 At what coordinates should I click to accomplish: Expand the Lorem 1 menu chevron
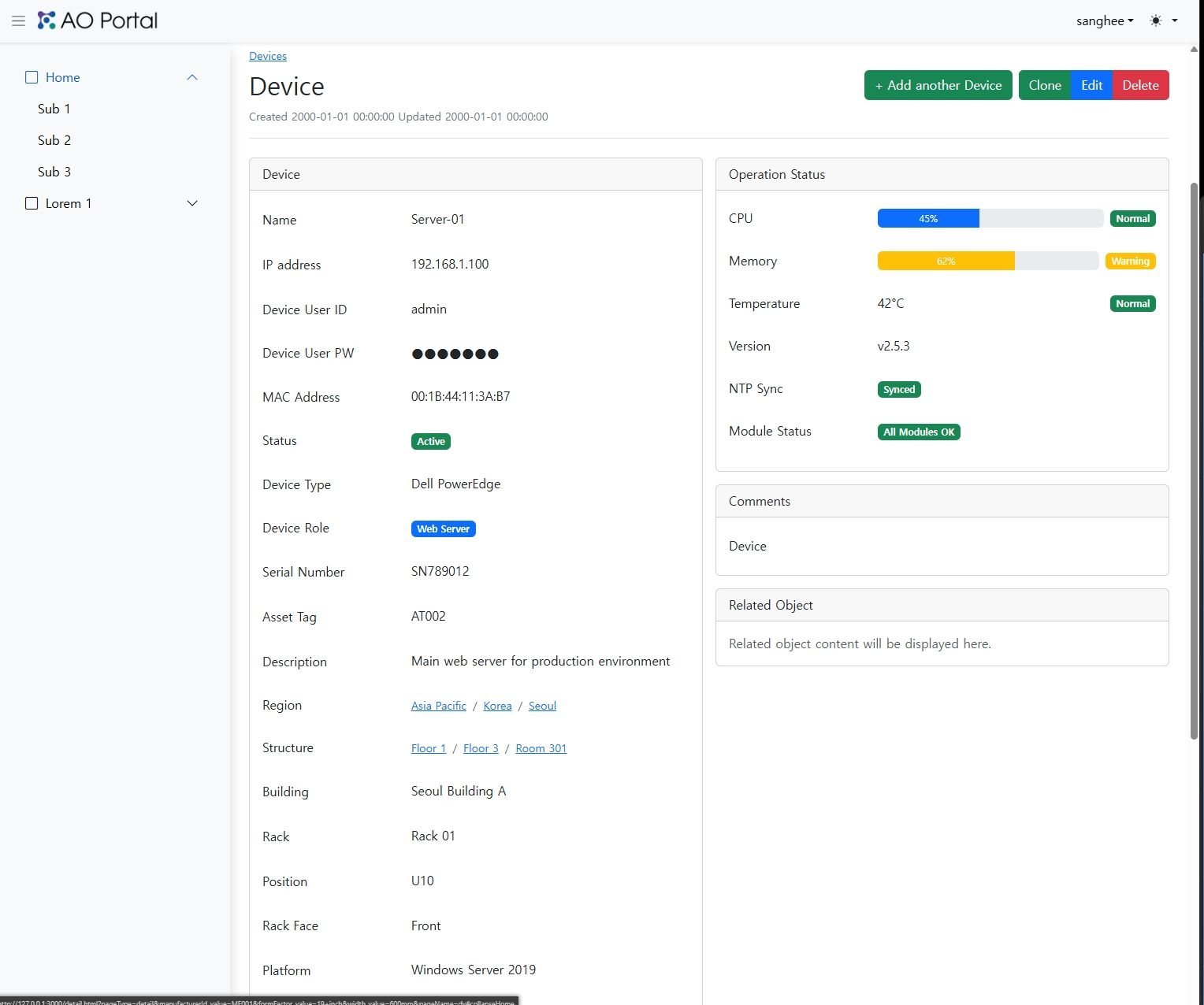192,203
